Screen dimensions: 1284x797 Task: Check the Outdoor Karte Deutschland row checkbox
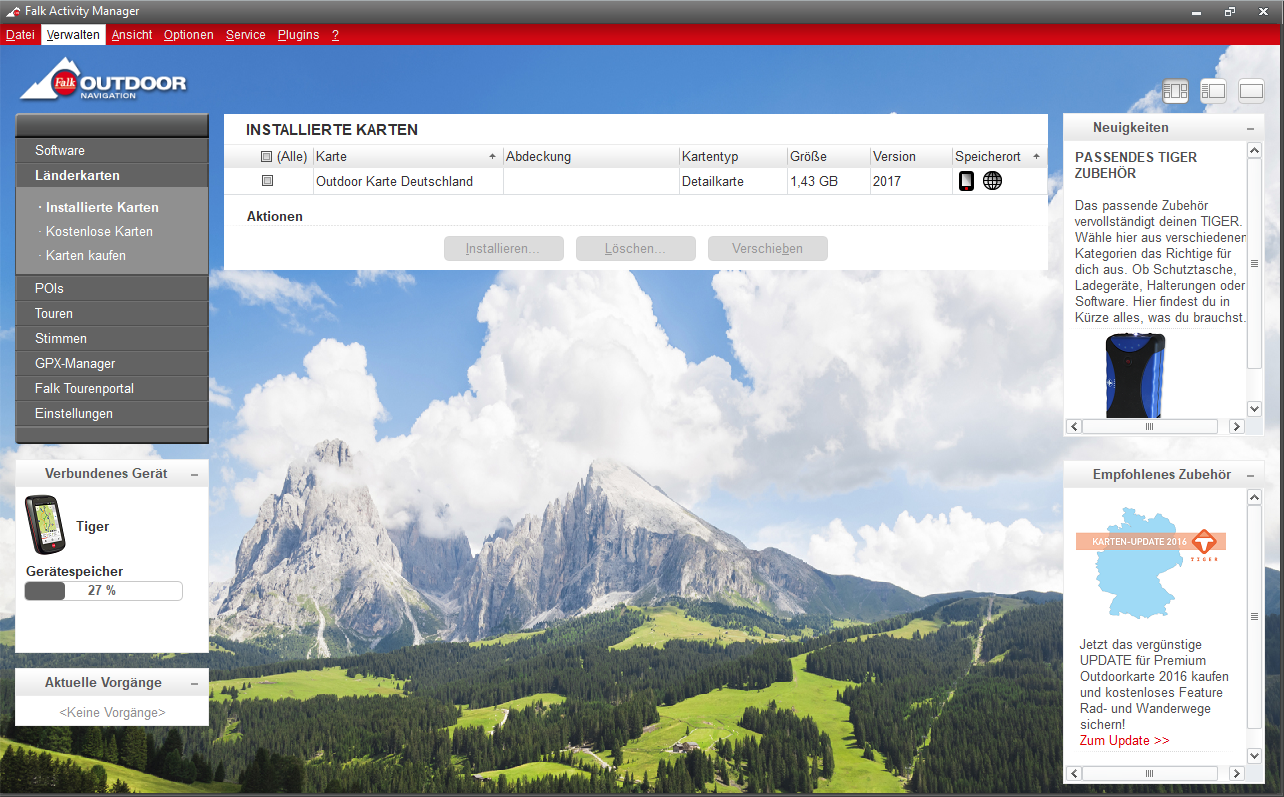(267, 181)
